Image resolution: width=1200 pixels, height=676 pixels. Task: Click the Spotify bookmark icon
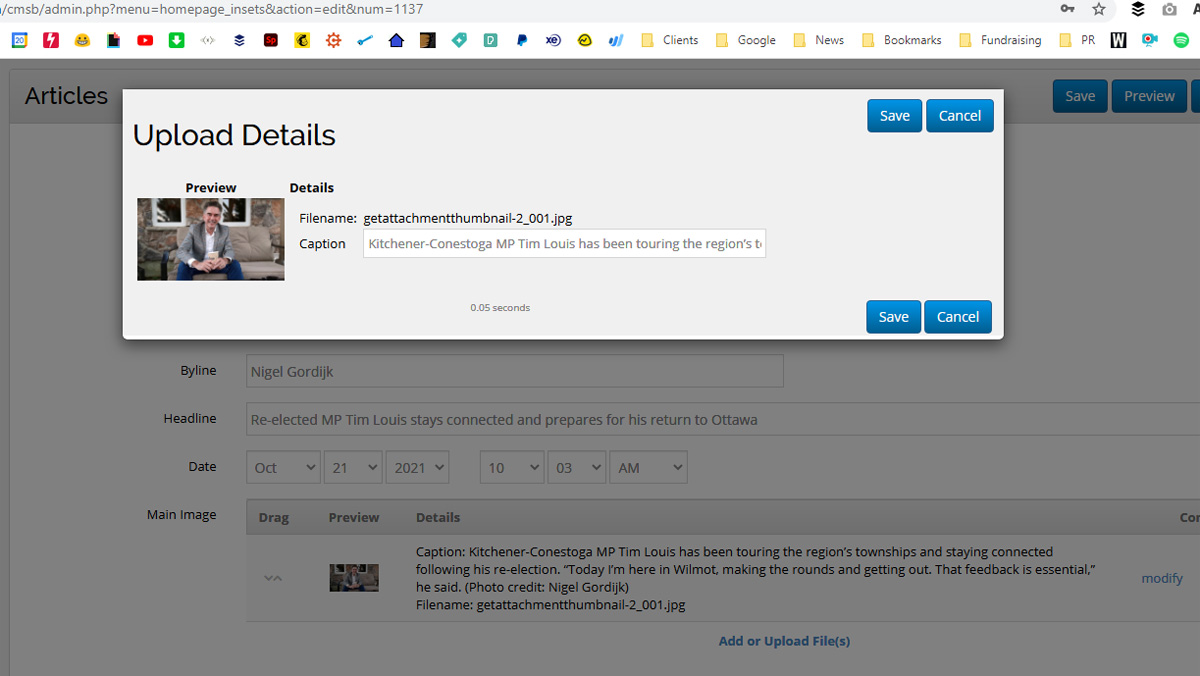pyautogui.click(x=1180, y=40)
